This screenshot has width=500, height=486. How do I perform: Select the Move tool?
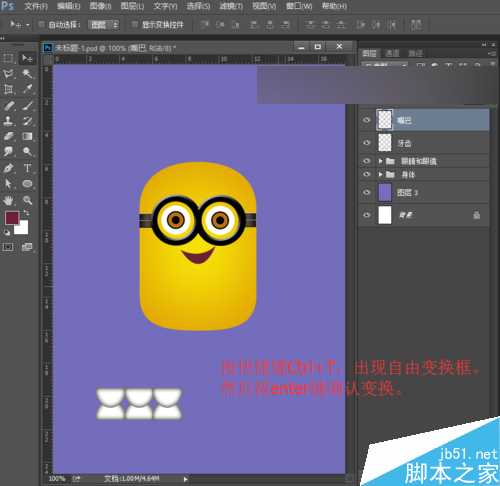point(27,58)
